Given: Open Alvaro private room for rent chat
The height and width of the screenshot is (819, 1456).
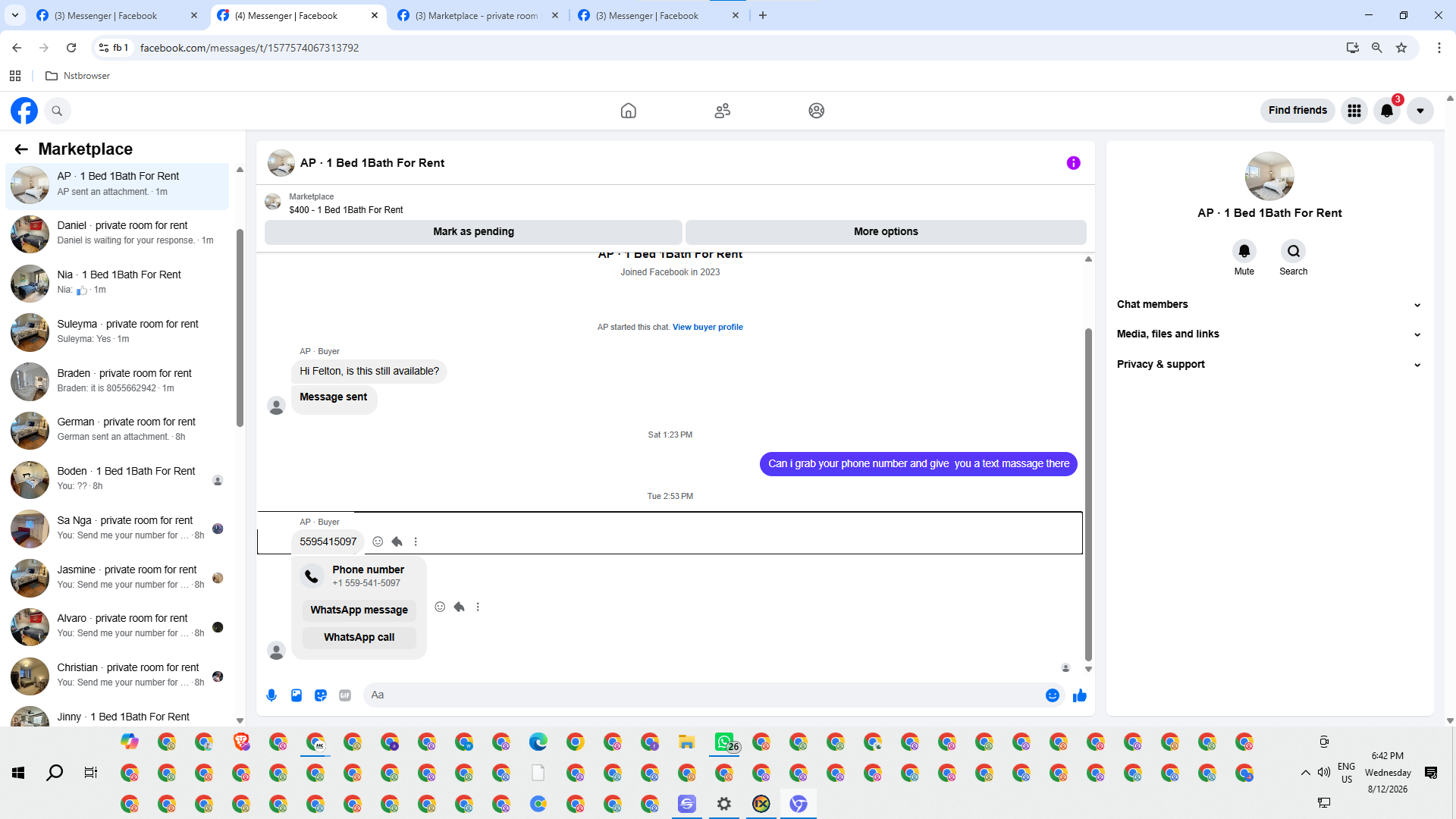Looking at the screenshot, I should point(117,627).
